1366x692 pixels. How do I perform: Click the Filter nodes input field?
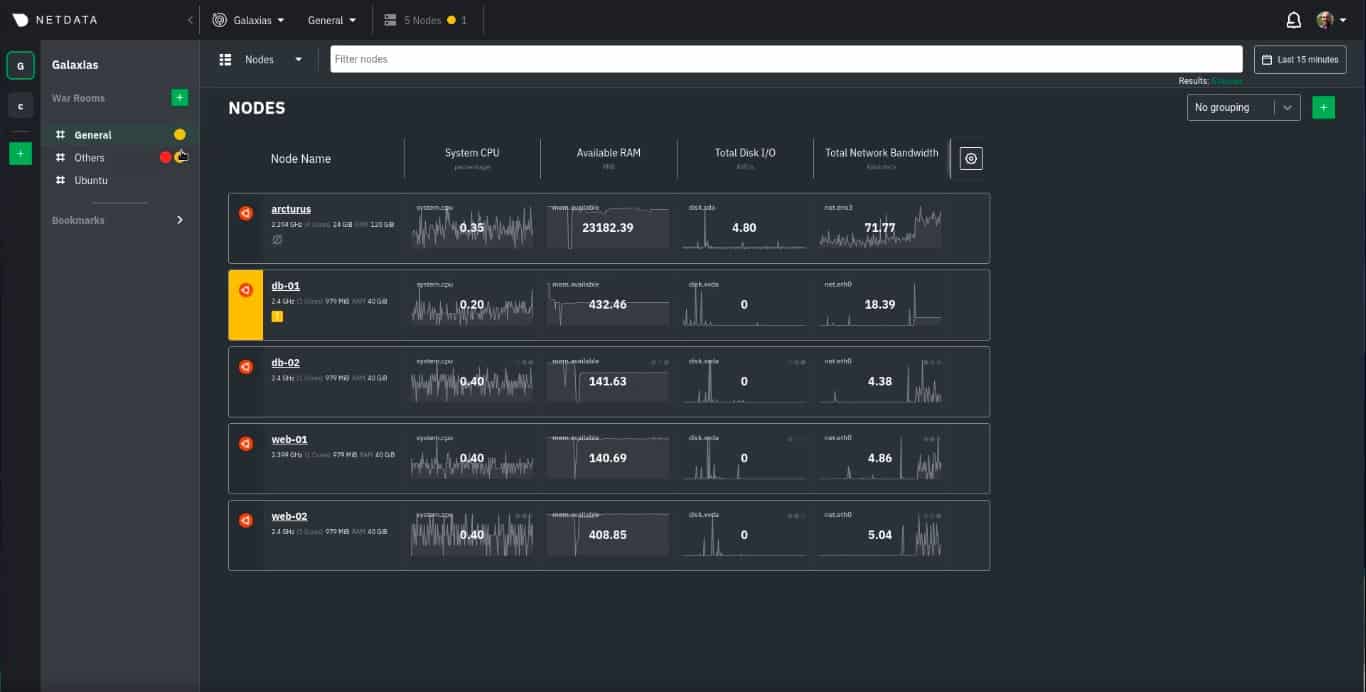[x=786, y=59]
